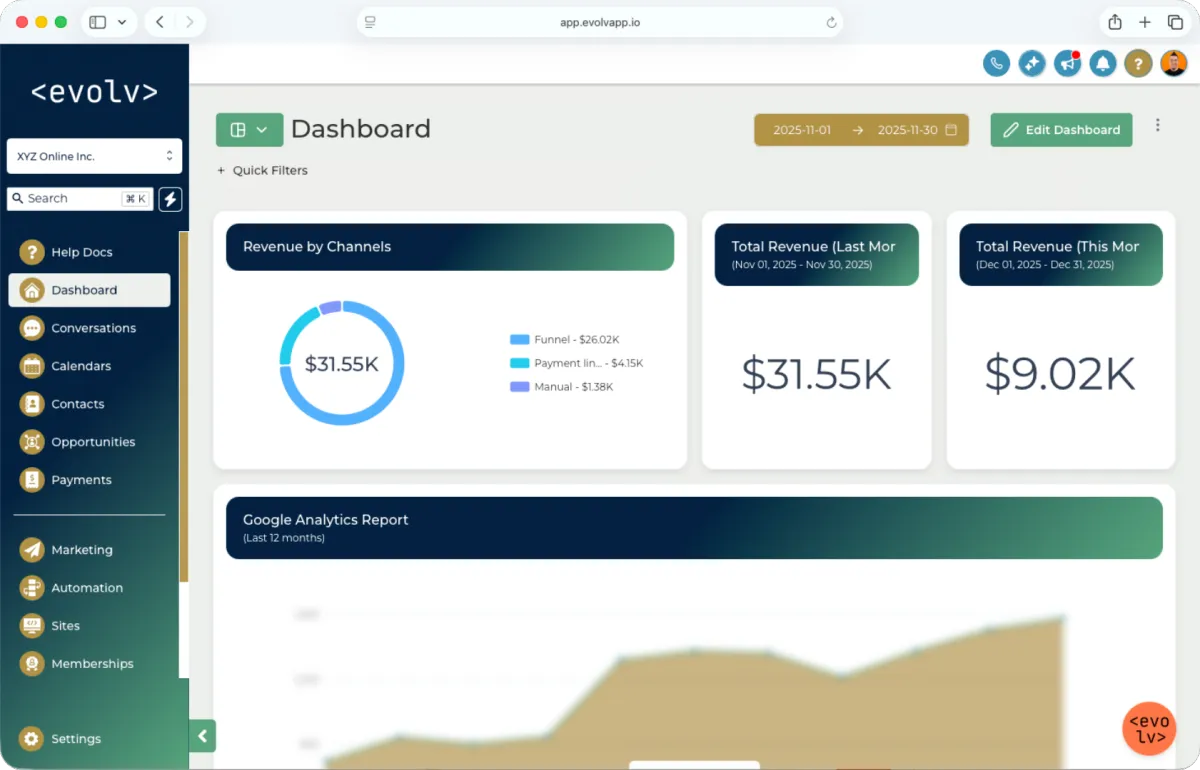Reload the page with refresh icon
1200x770 pixels.
tap(831, 22)
